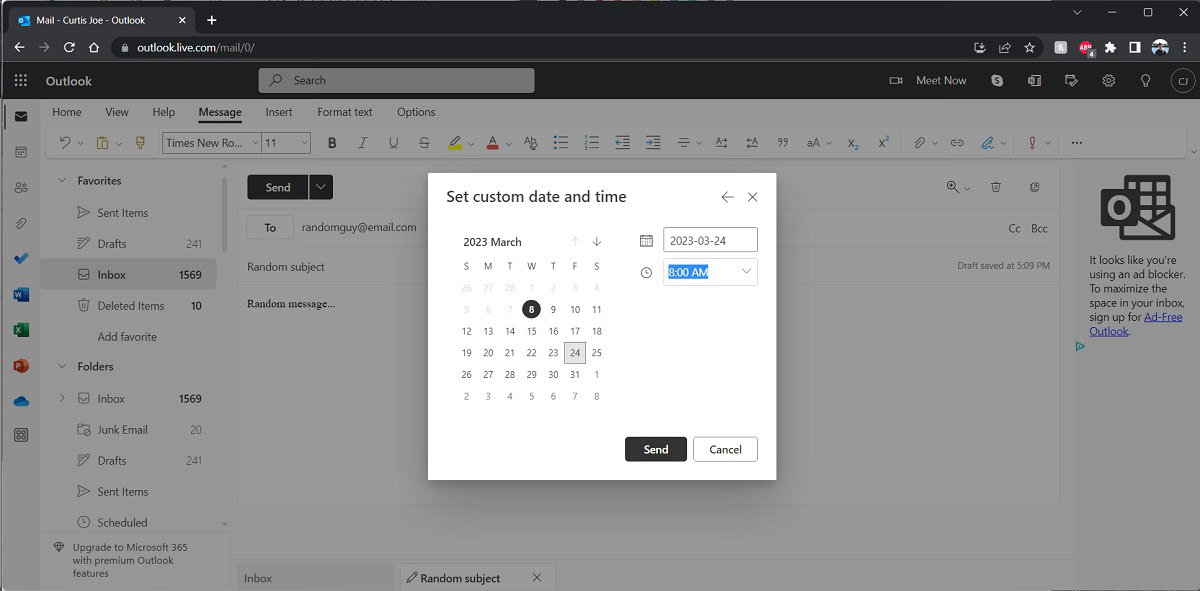
Task: Apply Superscript formatting
Action: 883,143
